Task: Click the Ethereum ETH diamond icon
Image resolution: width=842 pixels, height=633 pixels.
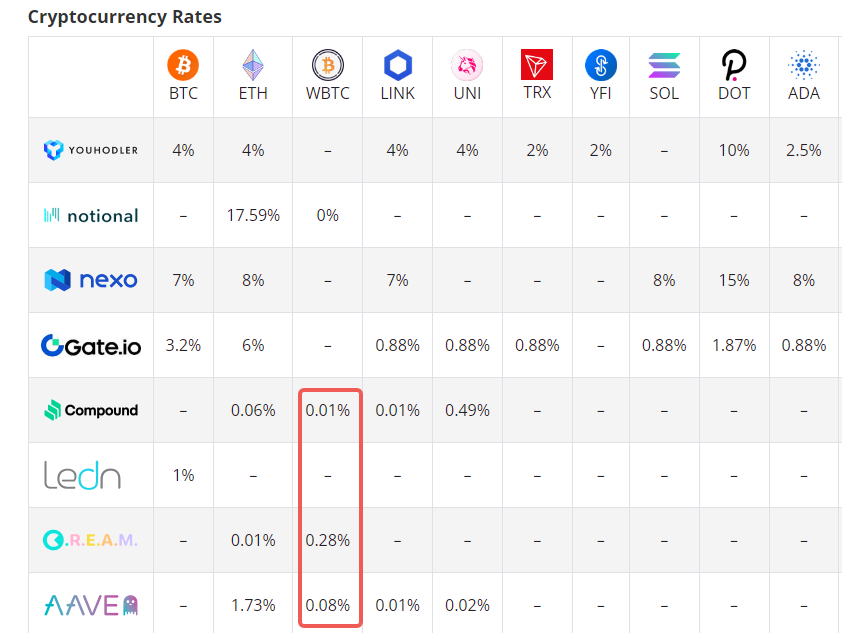Action: tap(253, 66)
